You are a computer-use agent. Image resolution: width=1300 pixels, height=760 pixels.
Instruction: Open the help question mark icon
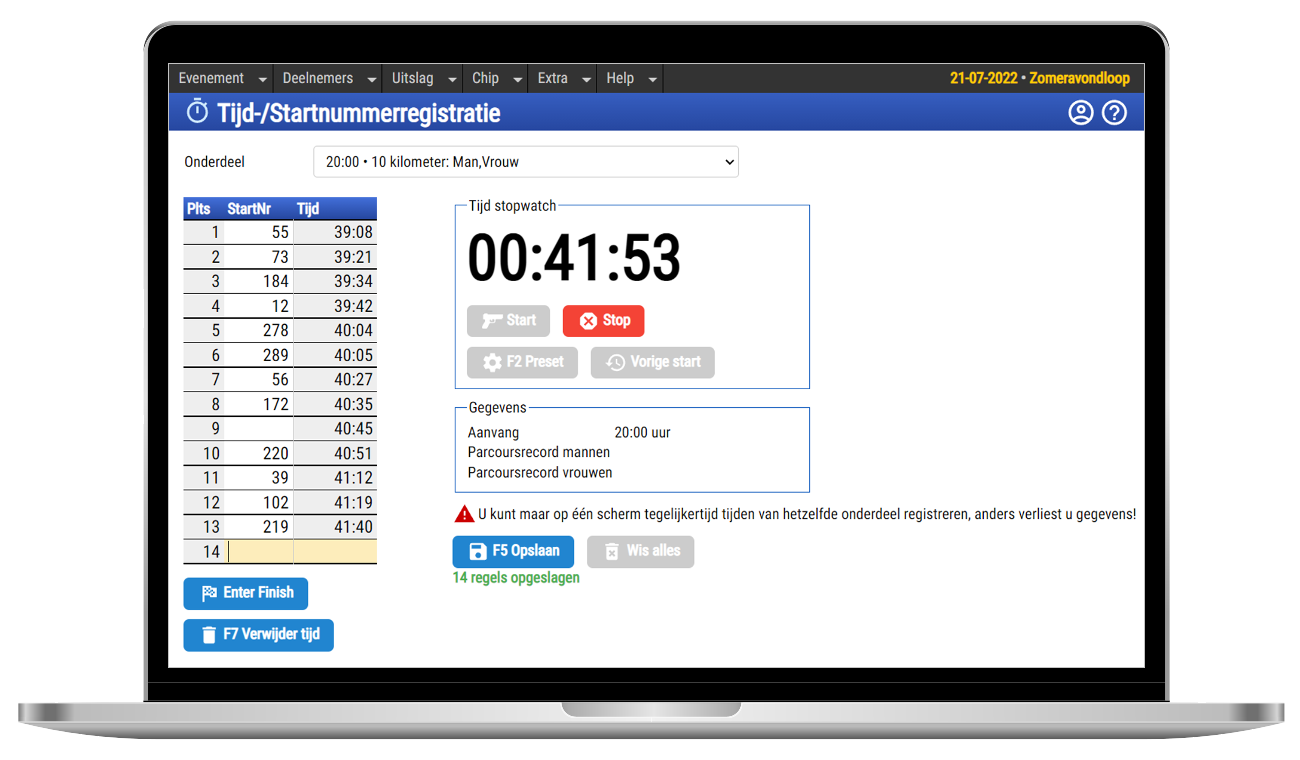tap(1115, 113)
